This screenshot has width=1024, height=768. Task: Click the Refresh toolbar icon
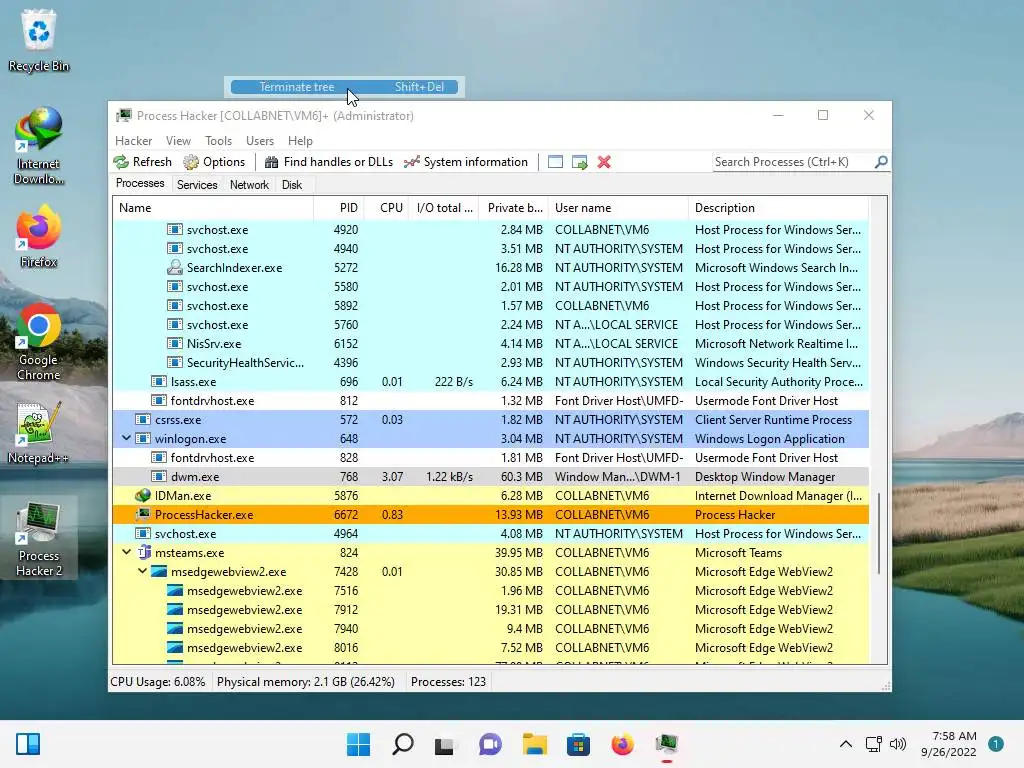tap(121, 162)
